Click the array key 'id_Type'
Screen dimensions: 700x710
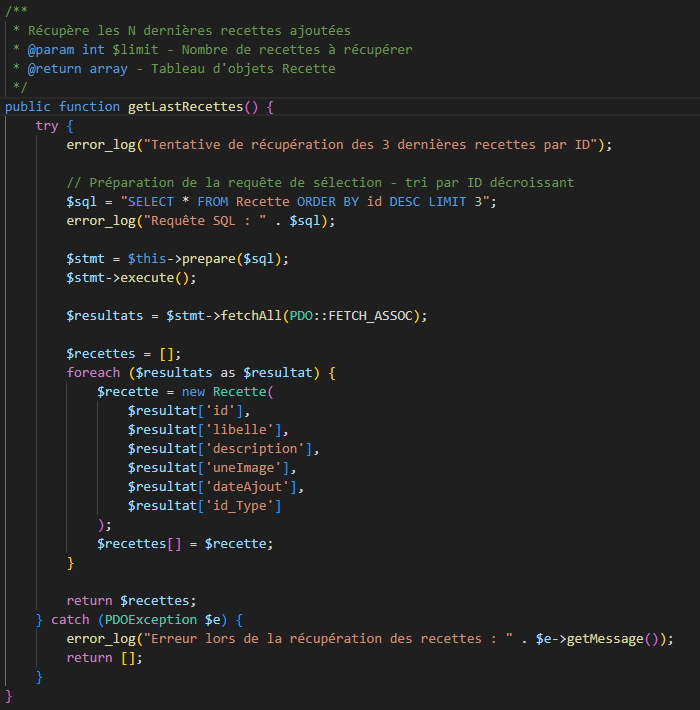[x=240, y=506]
